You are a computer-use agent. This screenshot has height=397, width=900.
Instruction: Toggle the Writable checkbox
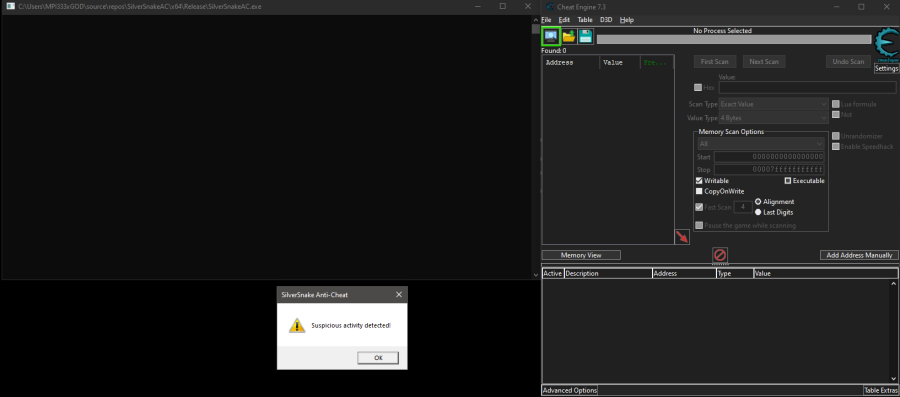(699, 181)
